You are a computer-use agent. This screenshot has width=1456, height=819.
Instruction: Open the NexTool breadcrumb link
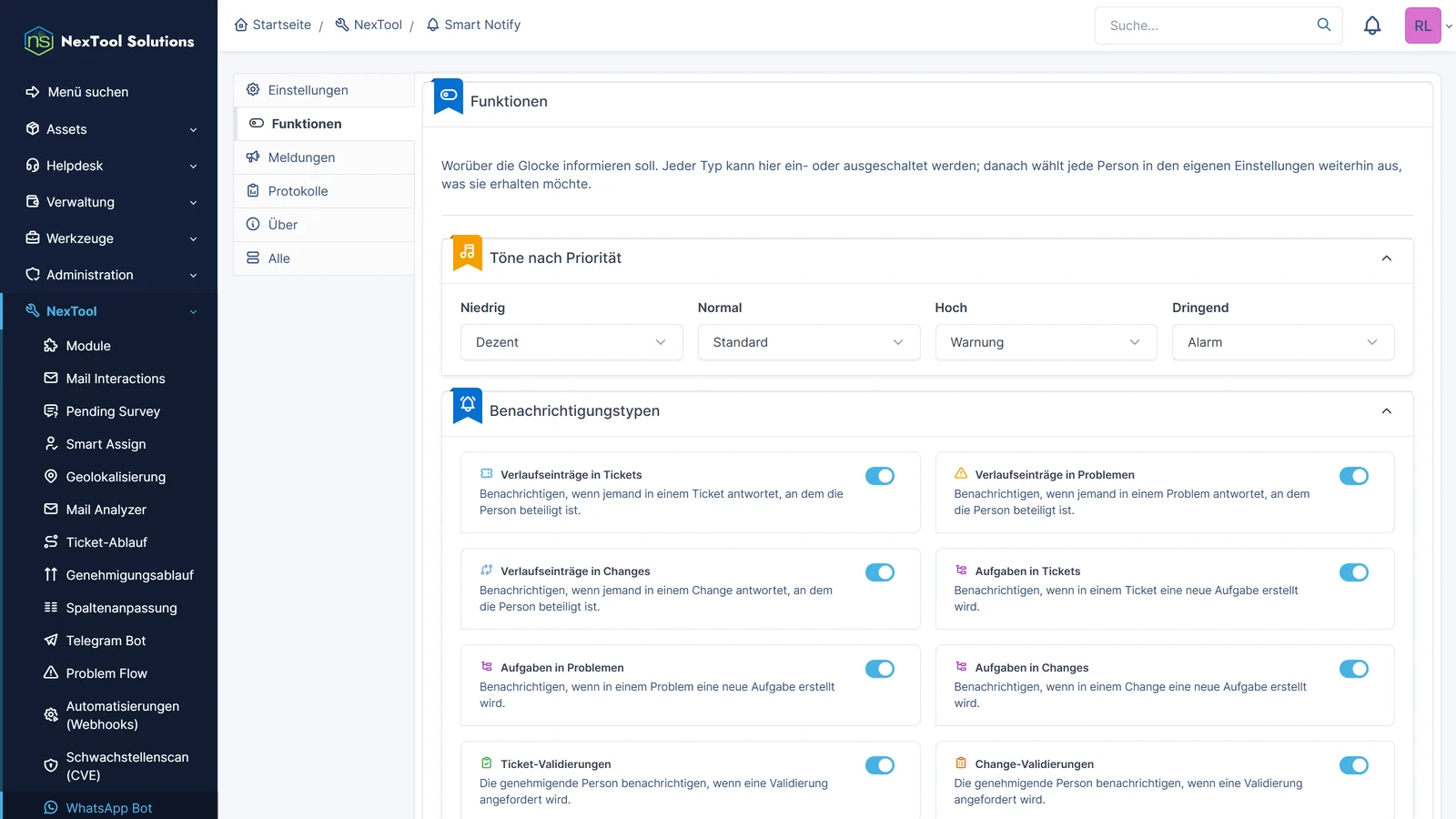[369, 25]
